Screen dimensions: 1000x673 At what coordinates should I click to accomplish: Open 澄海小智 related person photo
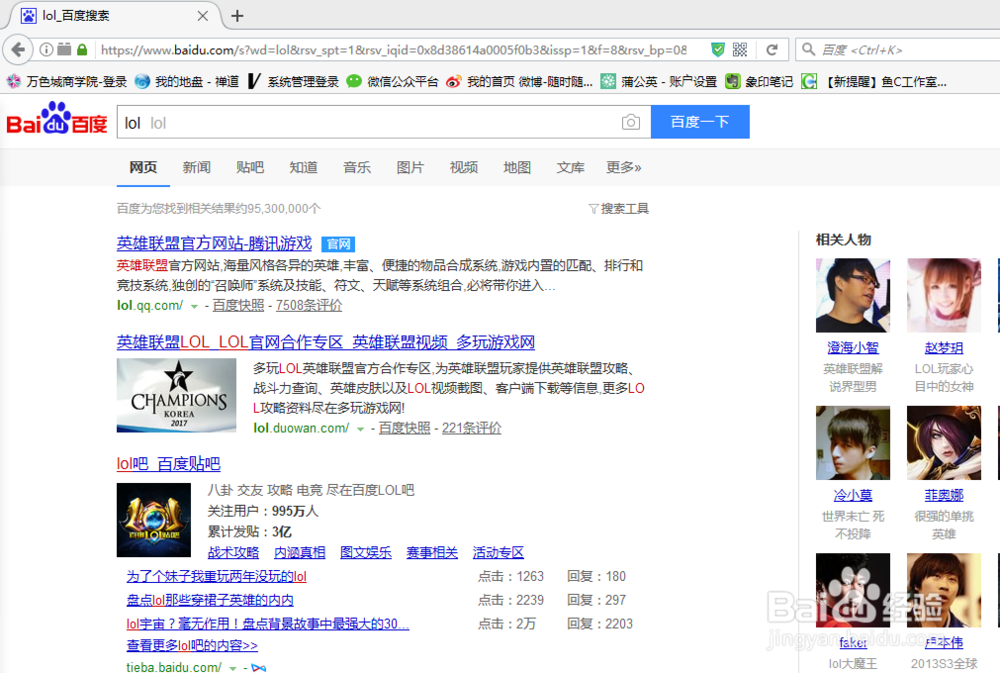pyautogui.click(x=853, y=295)
